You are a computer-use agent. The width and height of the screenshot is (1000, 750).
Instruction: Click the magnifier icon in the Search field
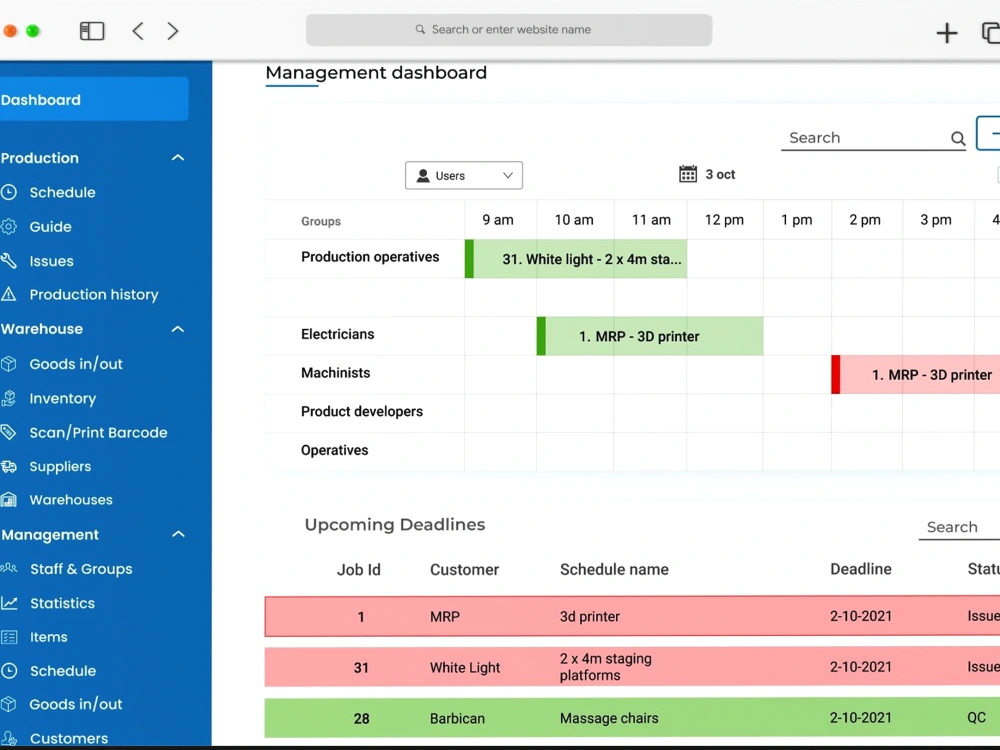957,138
